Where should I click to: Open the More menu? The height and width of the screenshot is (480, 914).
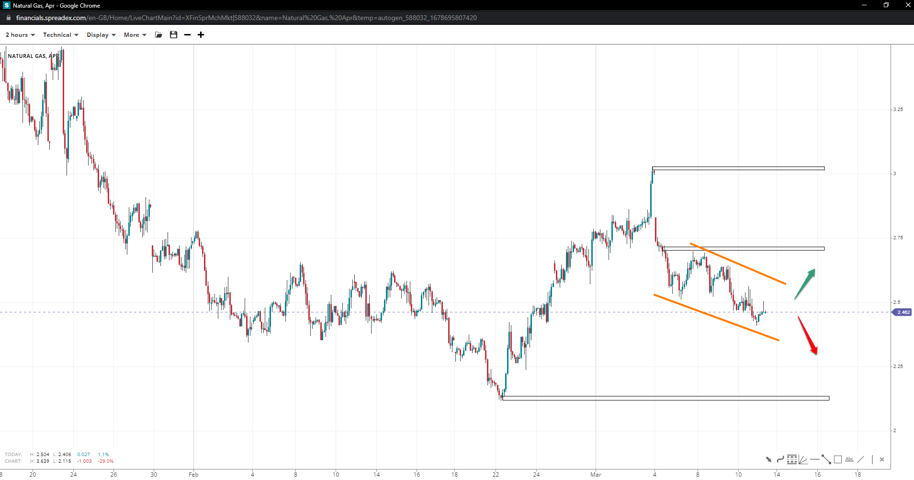(x=135, y=35)
